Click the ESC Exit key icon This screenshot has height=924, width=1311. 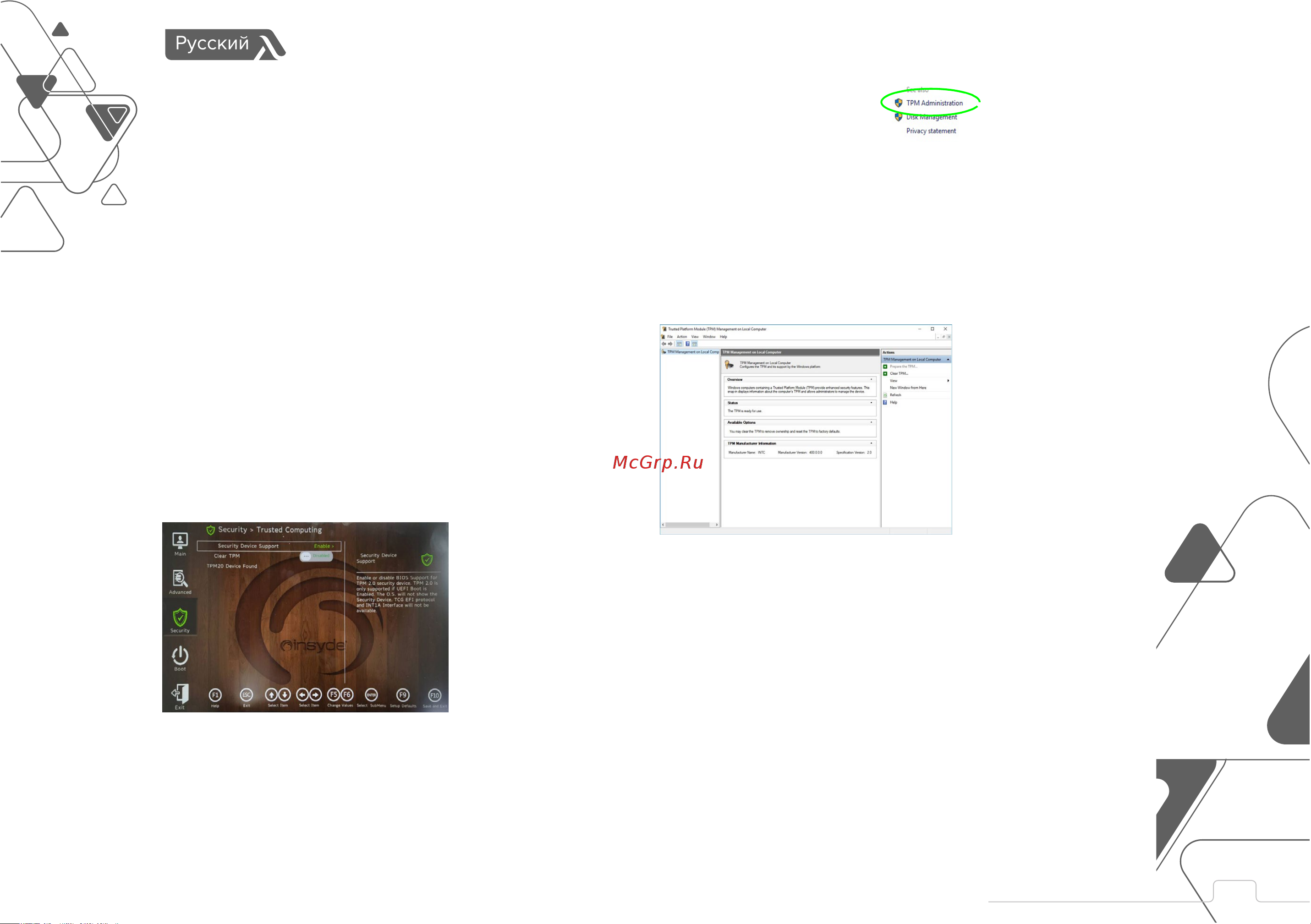click(x=246, y=695)
